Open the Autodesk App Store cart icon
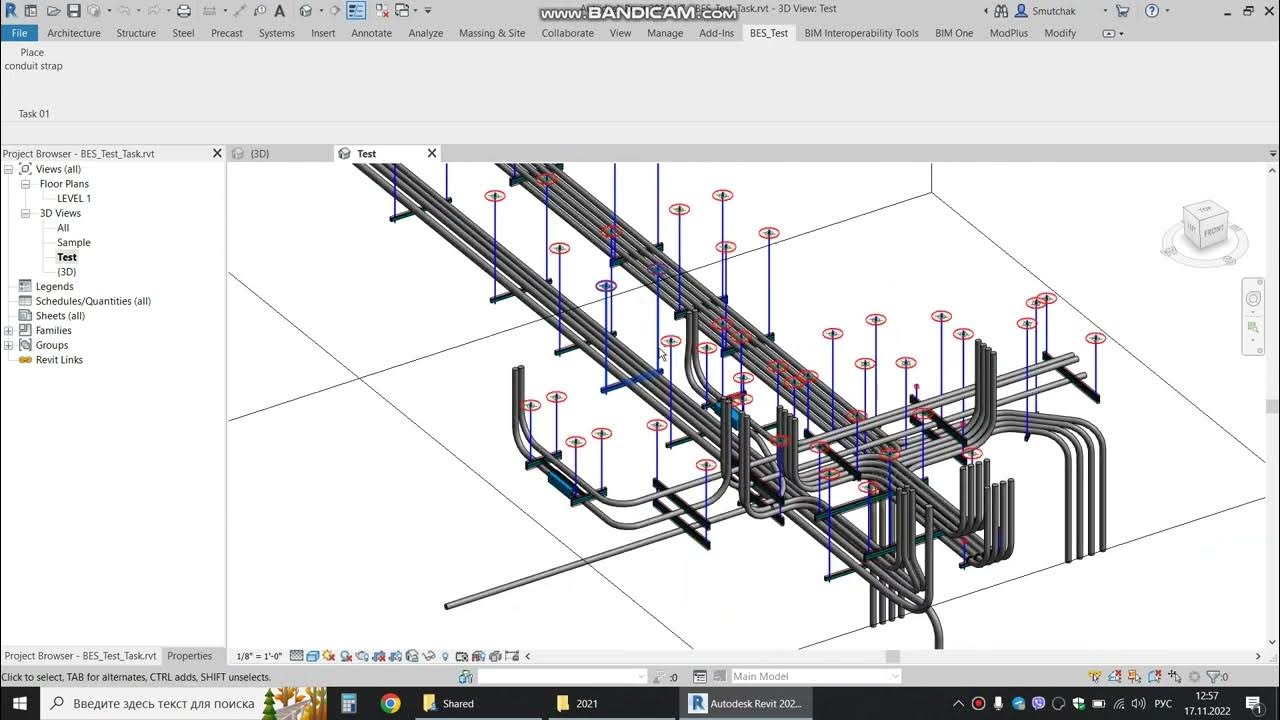Screen dimensions: 1280x720 point(1122,11)
